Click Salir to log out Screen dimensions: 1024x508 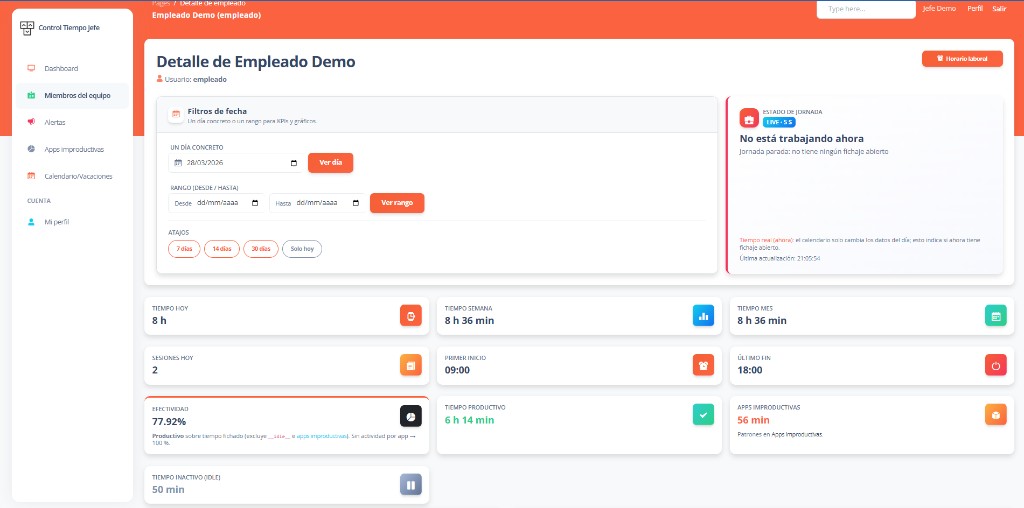point(999,8)
